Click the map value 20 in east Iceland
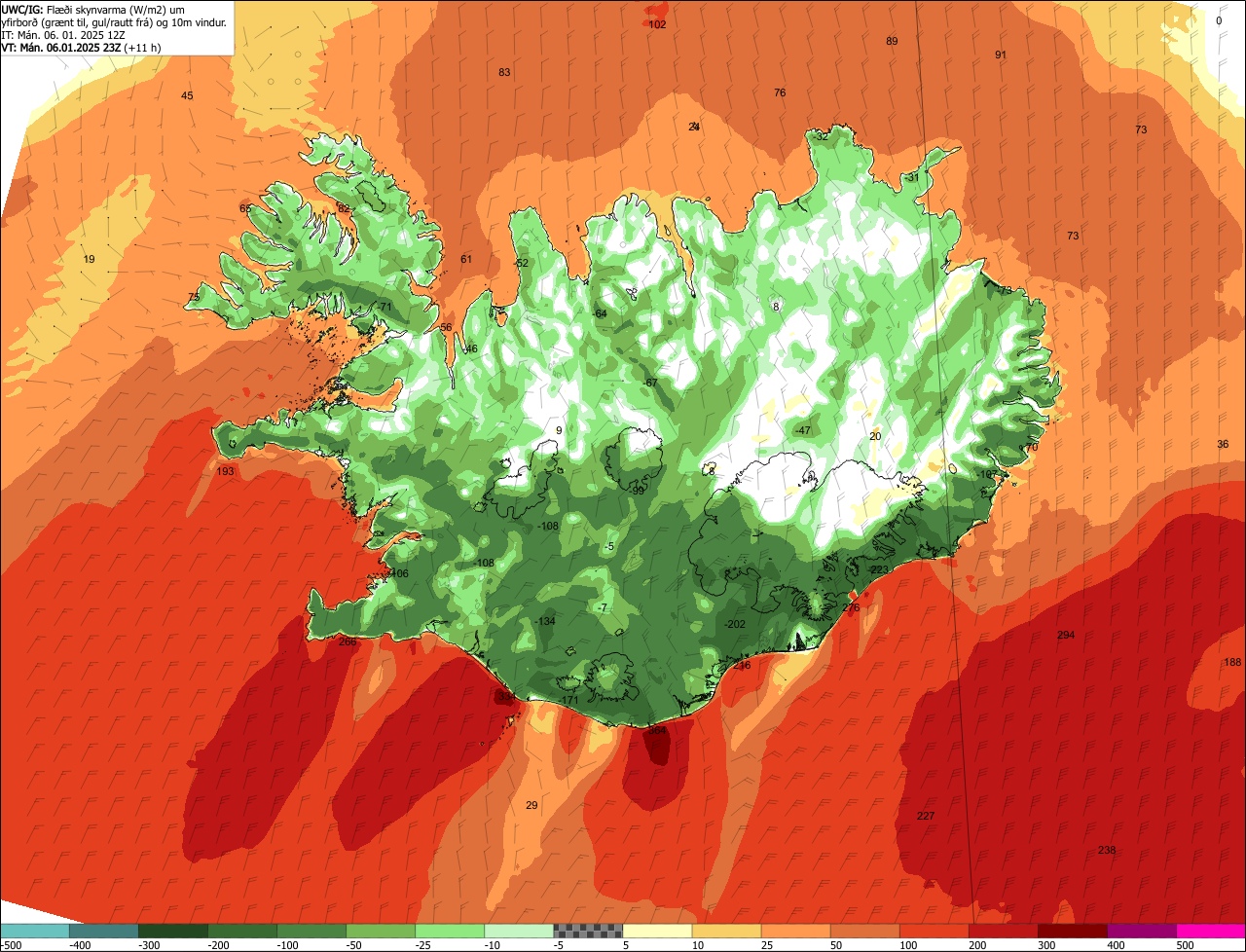The width and height of the screenshot is (1246, 952). (x=875, y=436)
